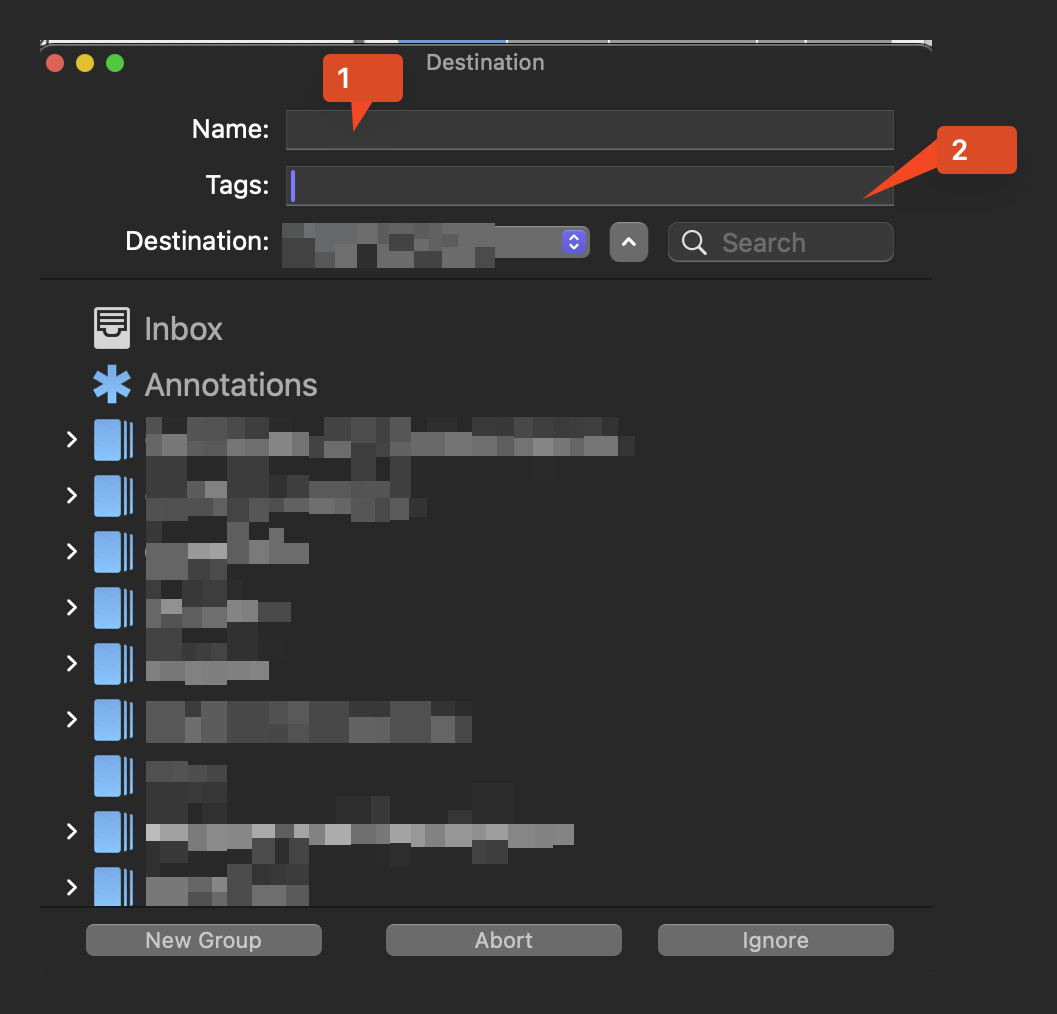Viewport: 1057px width, 1014px height.
Task: Close the Destination window with red button
Action: pyautogui.click(x=55, y=63)
